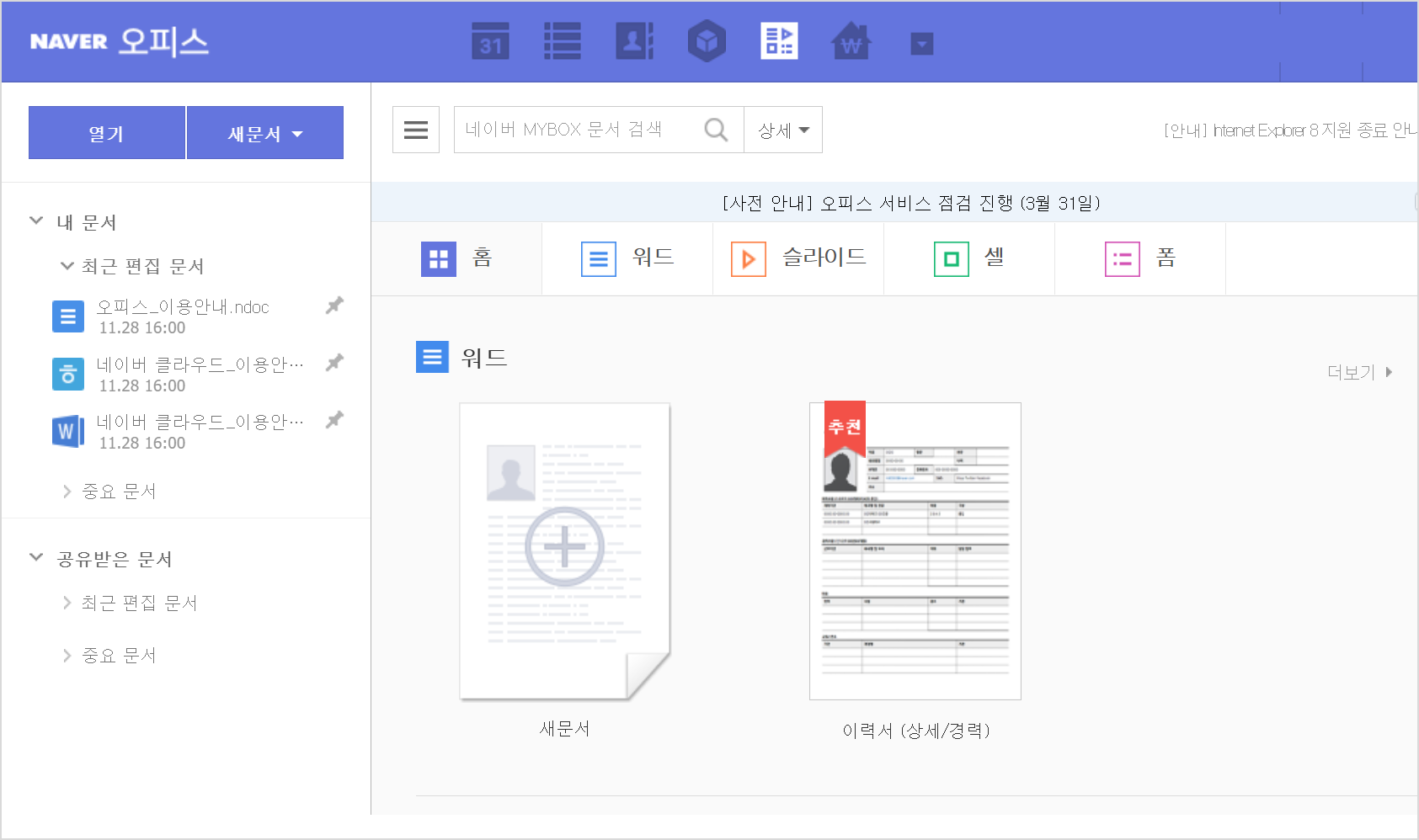Click the 더보기 link for 워드
The height and width of the screenshot is (840, 1419).
point(1359,372)
